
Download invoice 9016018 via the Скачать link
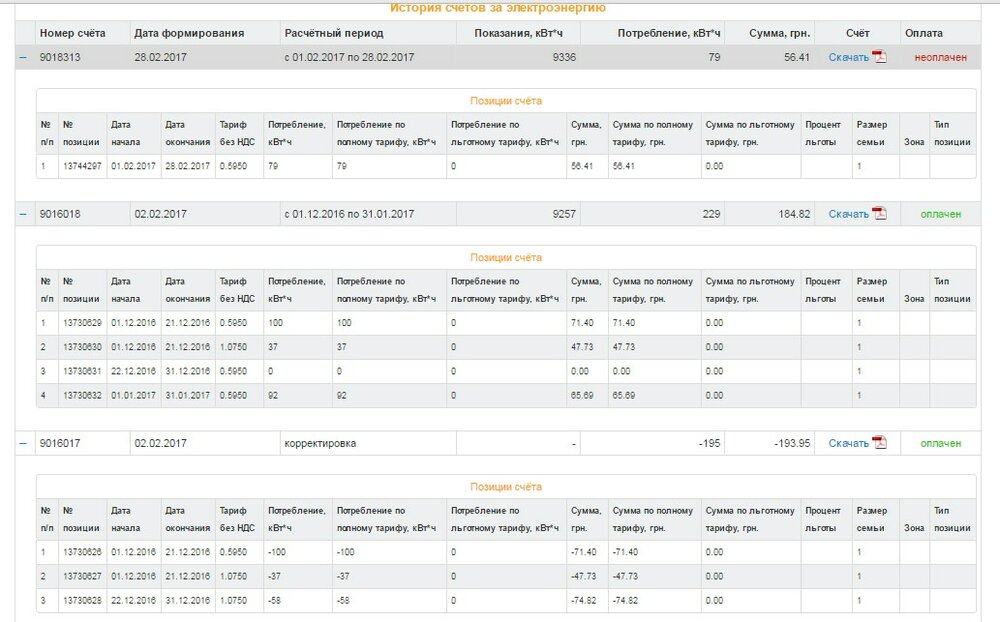coord(848,214)
